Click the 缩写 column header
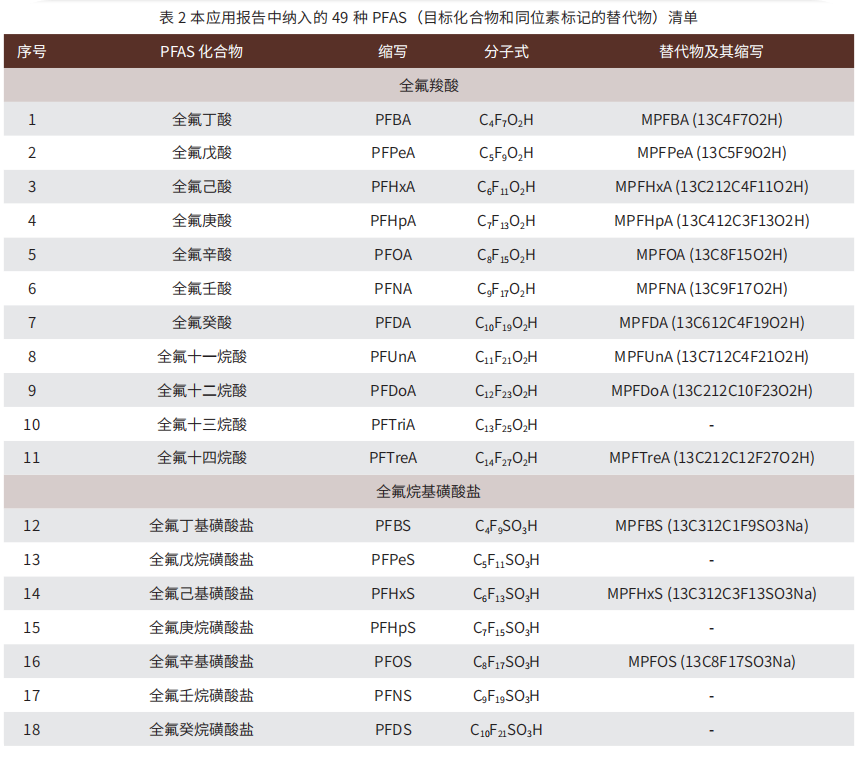 pyautogui.click(x=392, y=52)
